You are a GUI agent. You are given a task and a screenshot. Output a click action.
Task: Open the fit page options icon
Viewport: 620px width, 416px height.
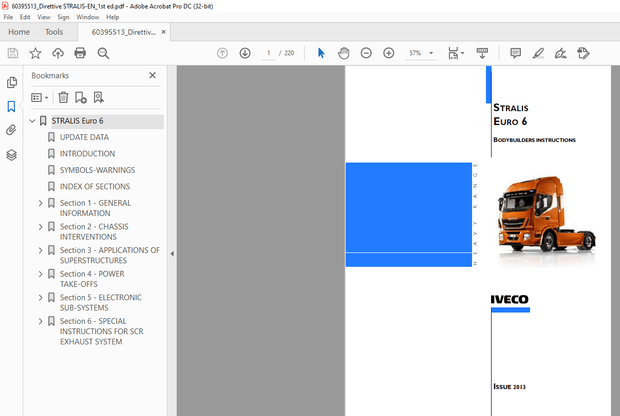(x=456, y=53)
